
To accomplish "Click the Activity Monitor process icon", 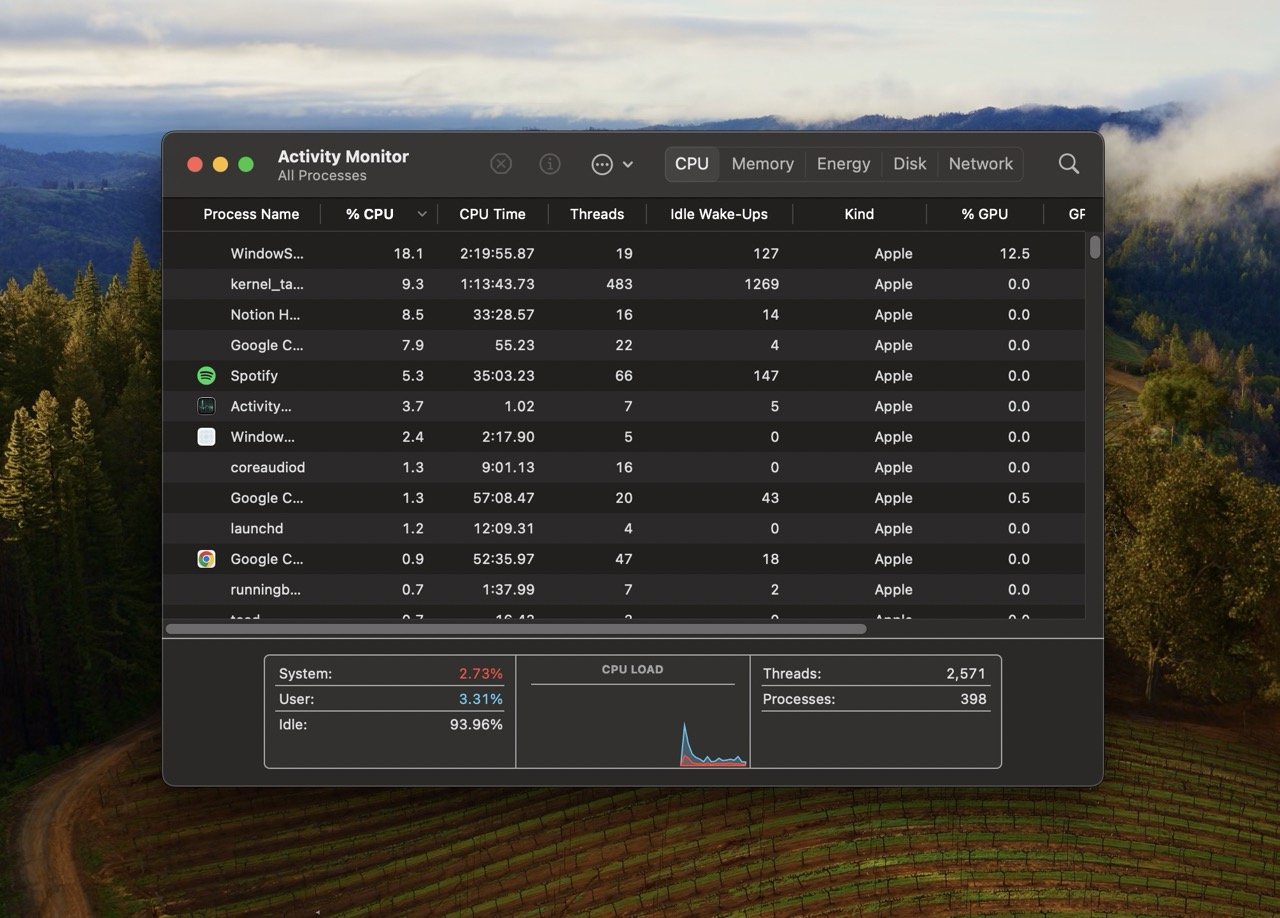I will click(206, 406).
